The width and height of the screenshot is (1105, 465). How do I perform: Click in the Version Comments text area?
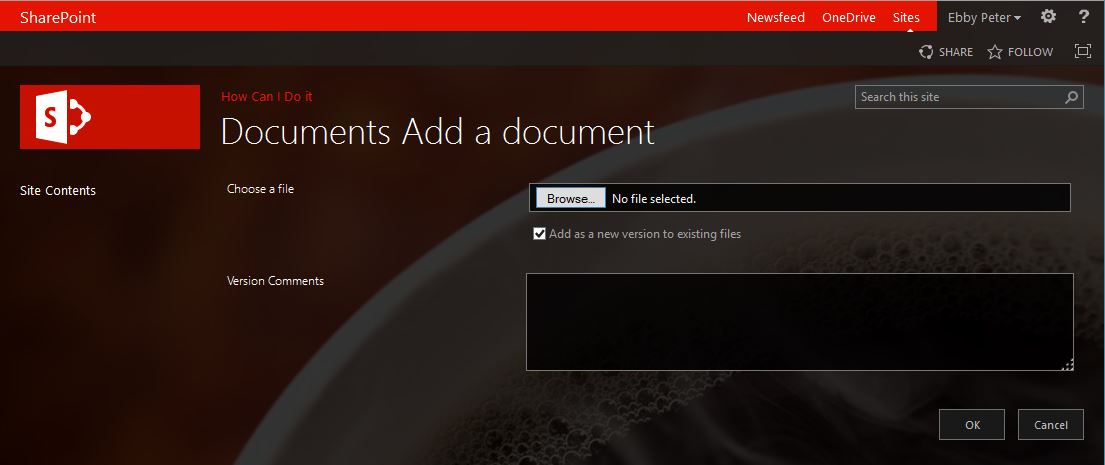[800, 322]
